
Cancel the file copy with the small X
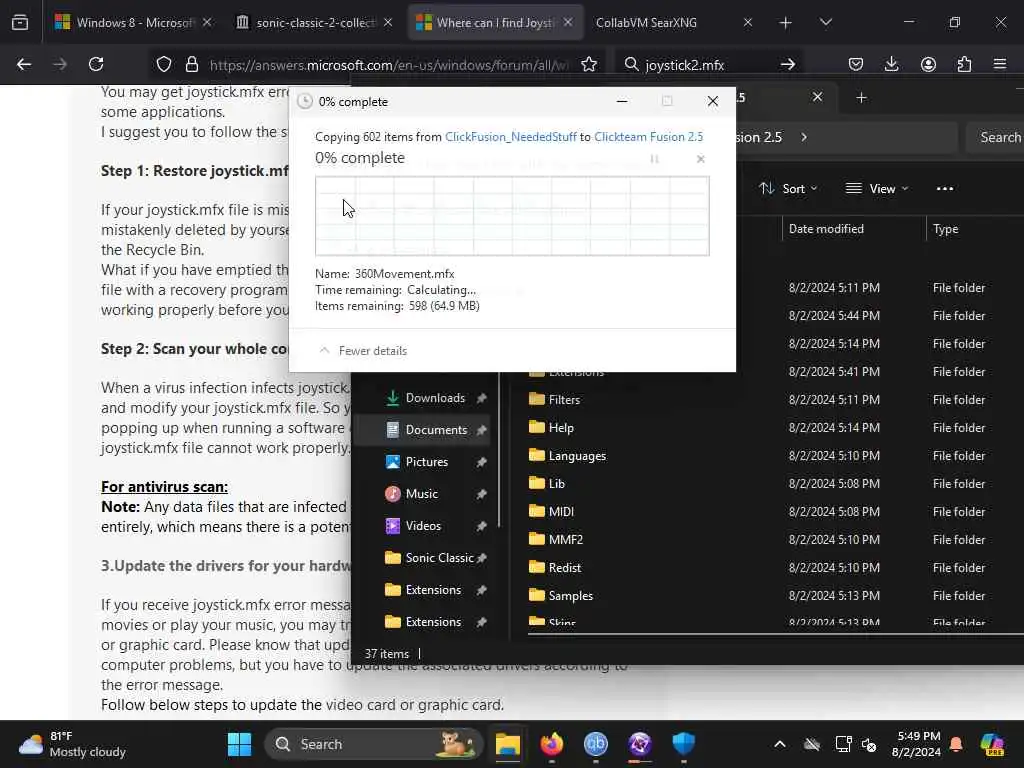coord(701,159)
